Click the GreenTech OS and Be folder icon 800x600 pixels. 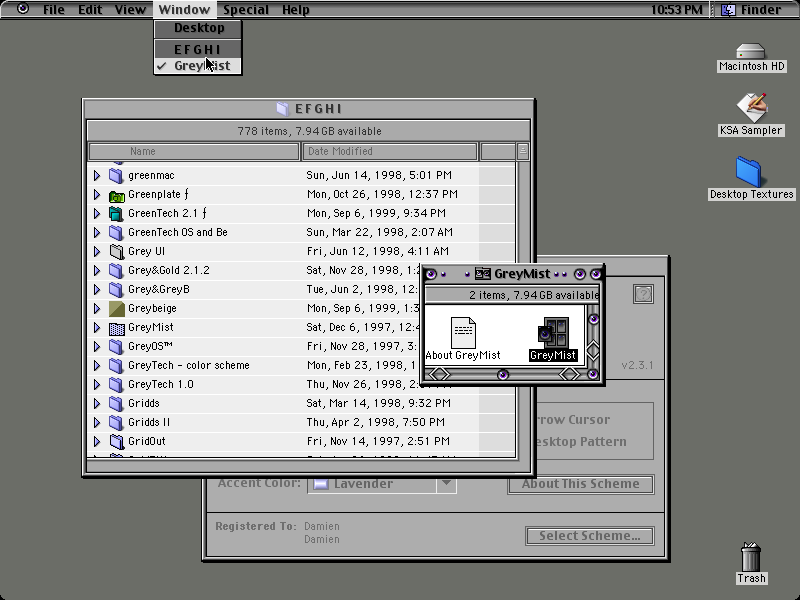click(x=116, y=233)
